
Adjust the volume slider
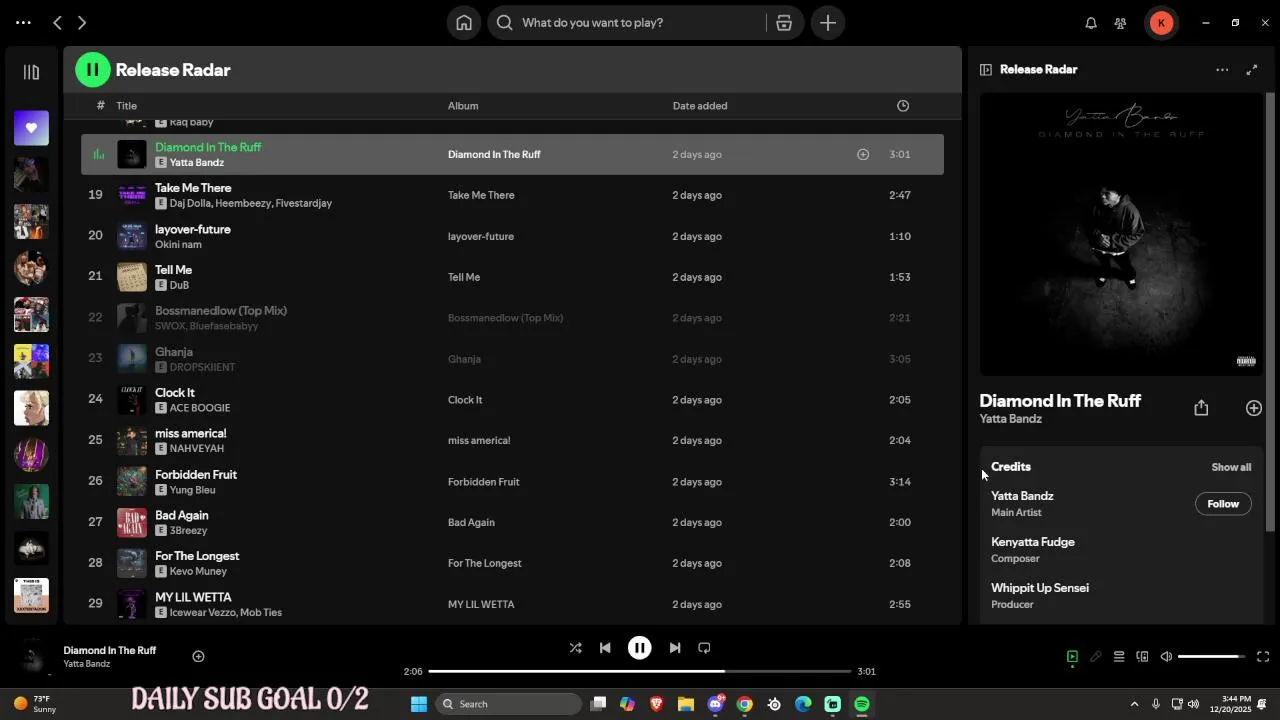pyautogui.click(x=1211, y=657)
